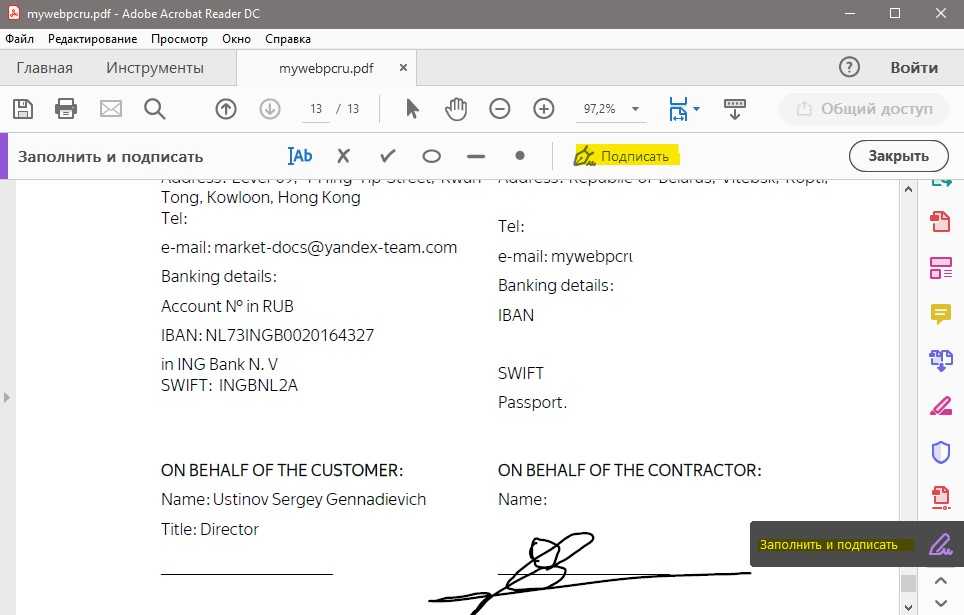Open the yellow comment tool in sidebar
Viewport: 964px width, 615px height.
[x=940, y=314]
